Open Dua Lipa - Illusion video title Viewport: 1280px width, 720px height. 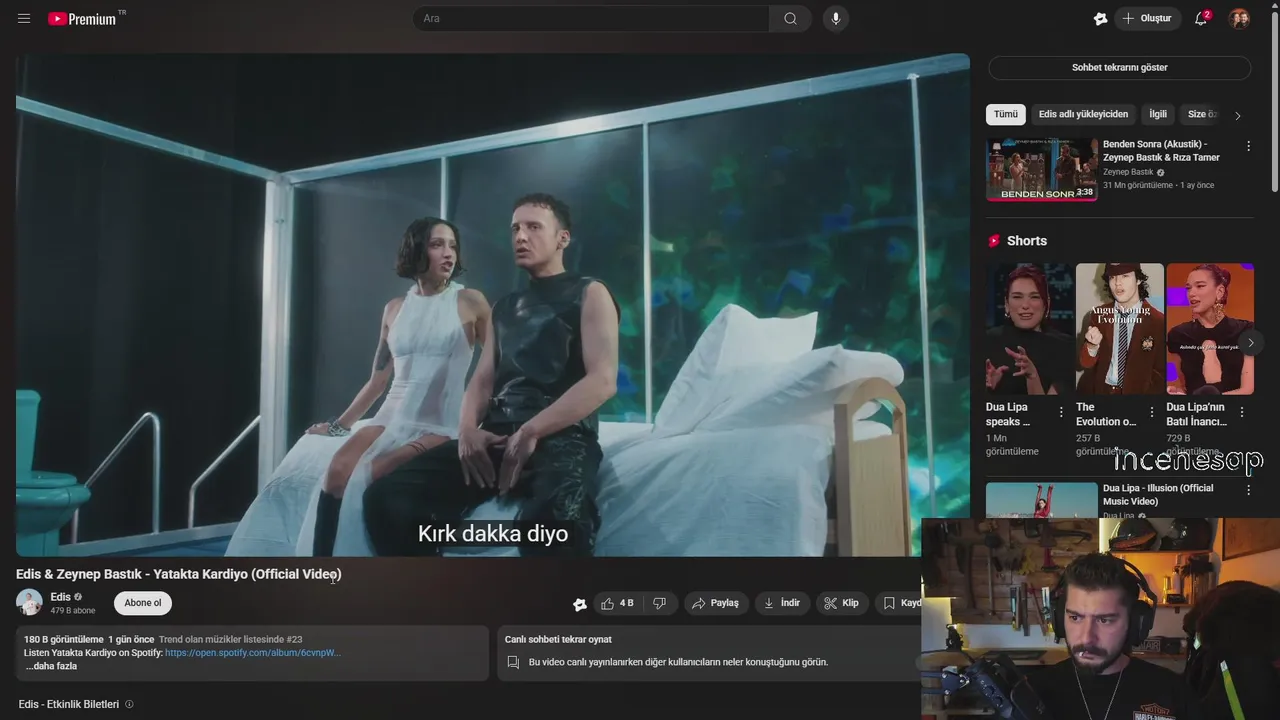[1158, 495]
